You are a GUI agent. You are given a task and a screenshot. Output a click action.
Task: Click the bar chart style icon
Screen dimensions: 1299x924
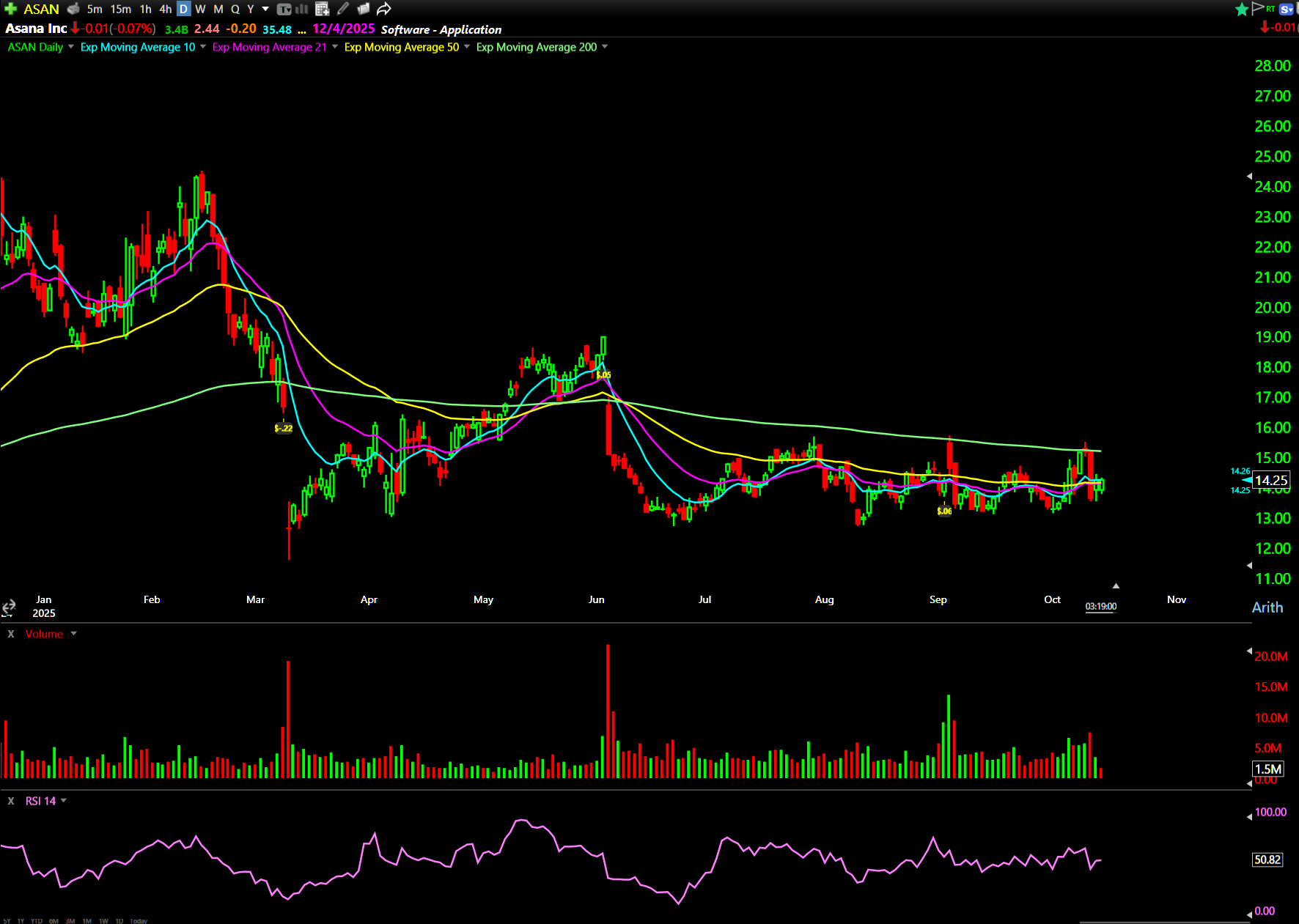coord(302,9)
